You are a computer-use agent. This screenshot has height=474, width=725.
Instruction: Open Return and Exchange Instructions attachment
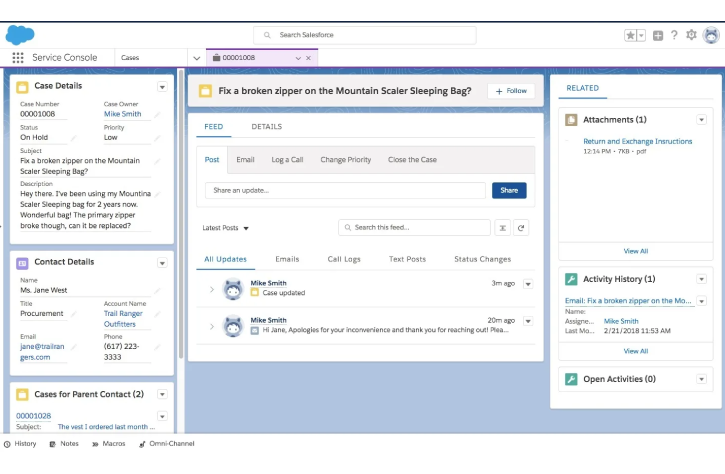click(637, 141)
